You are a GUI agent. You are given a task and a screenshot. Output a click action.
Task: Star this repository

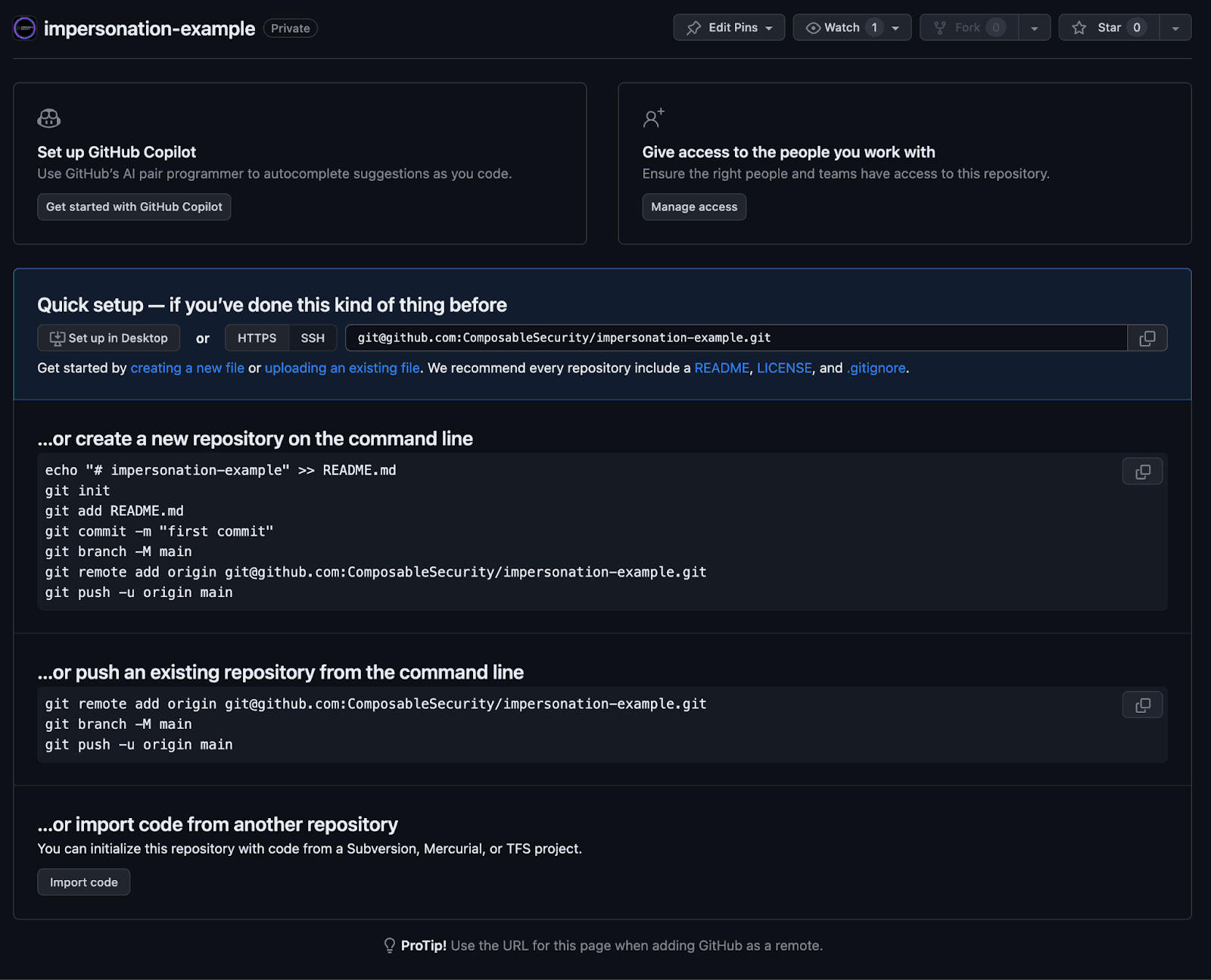click(1109, 27)
